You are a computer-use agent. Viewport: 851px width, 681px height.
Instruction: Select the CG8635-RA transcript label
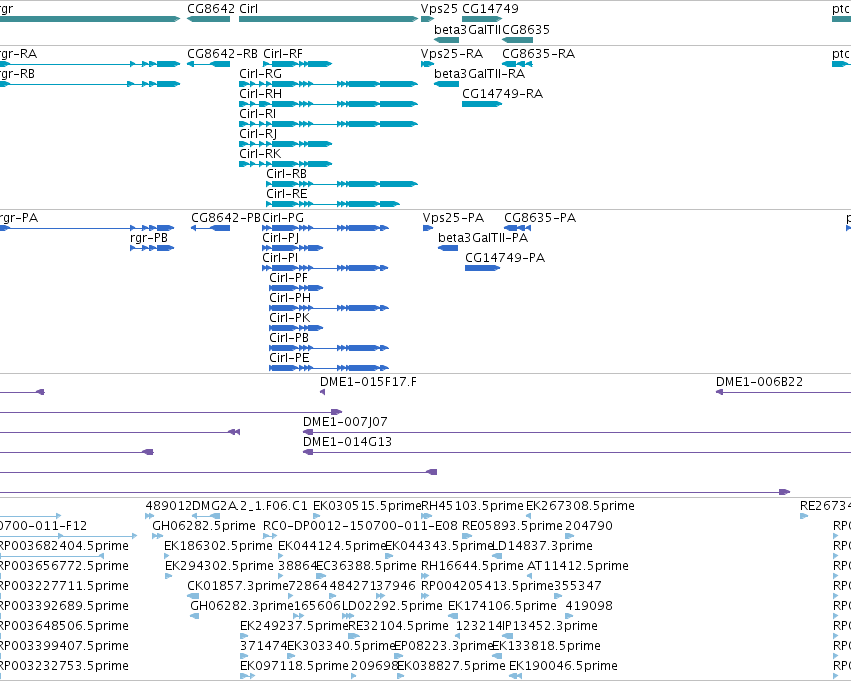(538, 54)
